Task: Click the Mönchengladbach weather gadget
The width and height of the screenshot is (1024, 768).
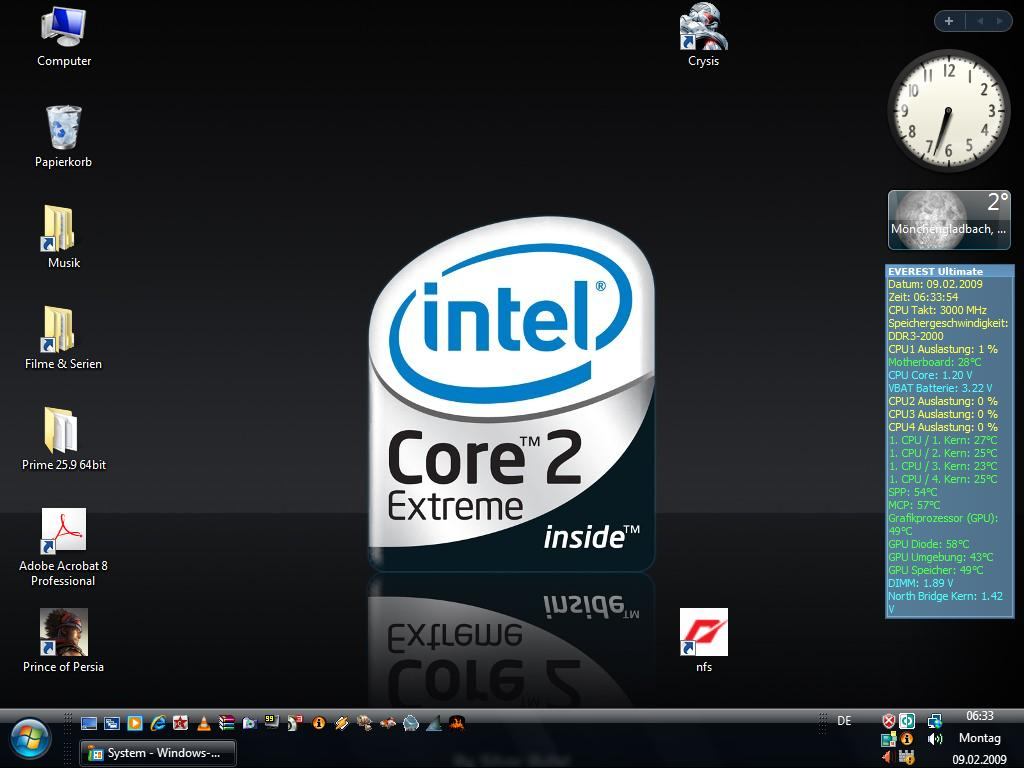Action: pyautogui.click(x=949, y=220)
